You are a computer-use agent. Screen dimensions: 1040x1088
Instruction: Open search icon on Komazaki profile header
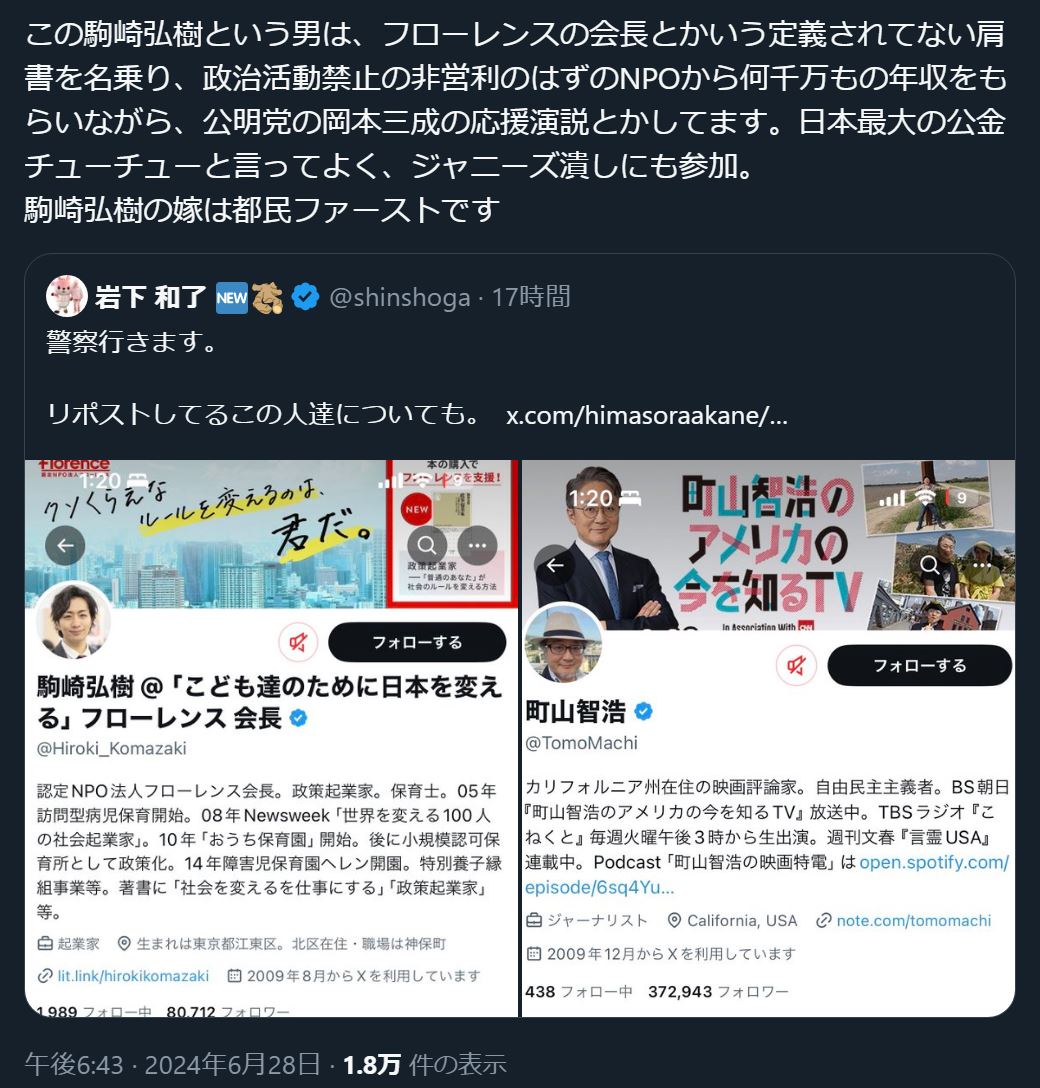point(427,545)
